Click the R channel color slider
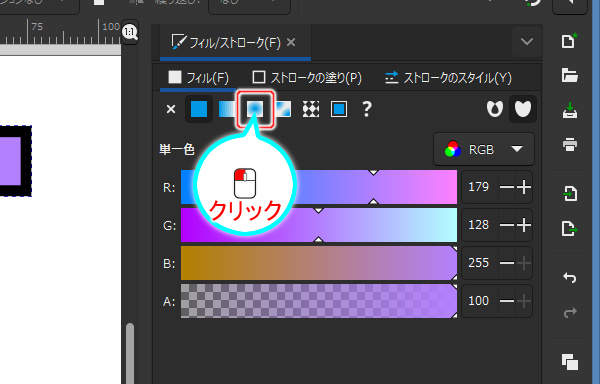The height and width of the screenshot is (384, 600). [x=319, y=187]
